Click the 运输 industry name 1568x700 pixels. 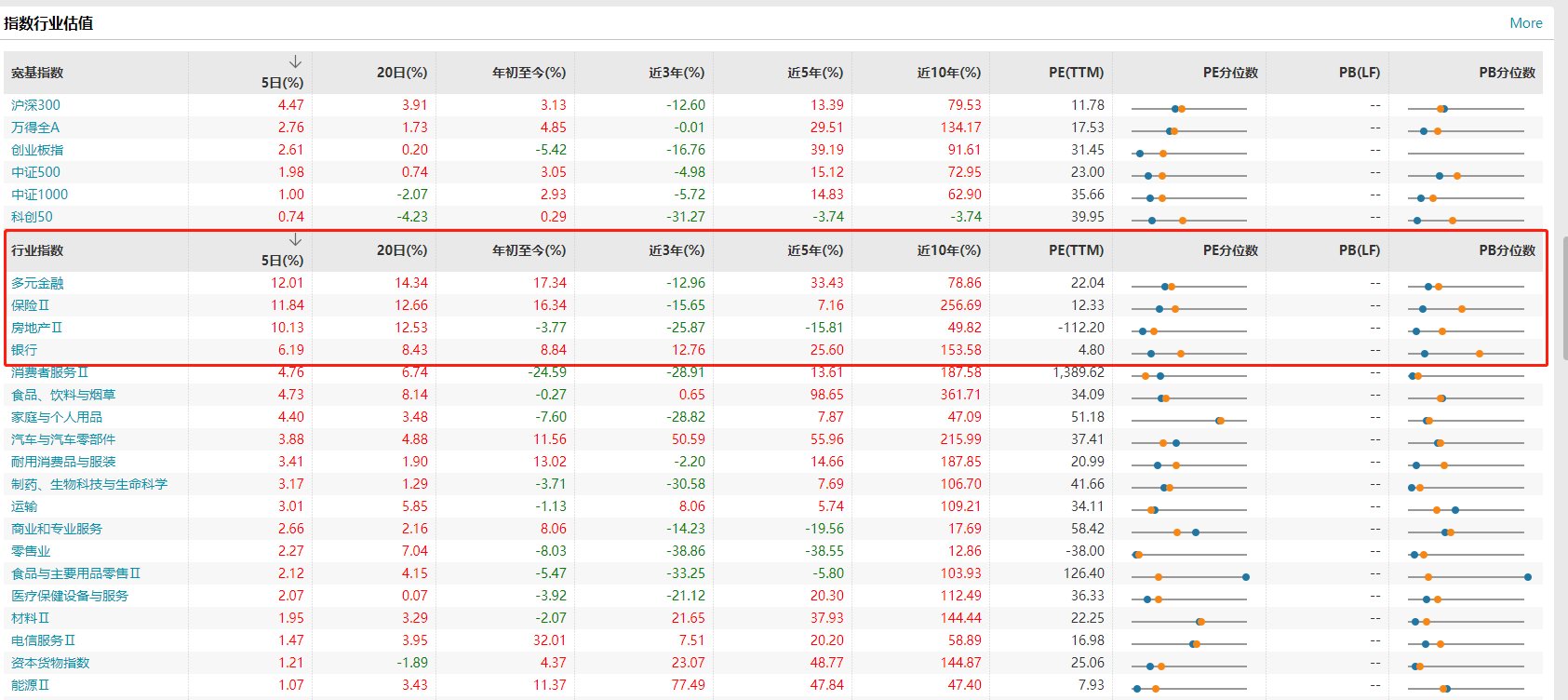(24, 506)
